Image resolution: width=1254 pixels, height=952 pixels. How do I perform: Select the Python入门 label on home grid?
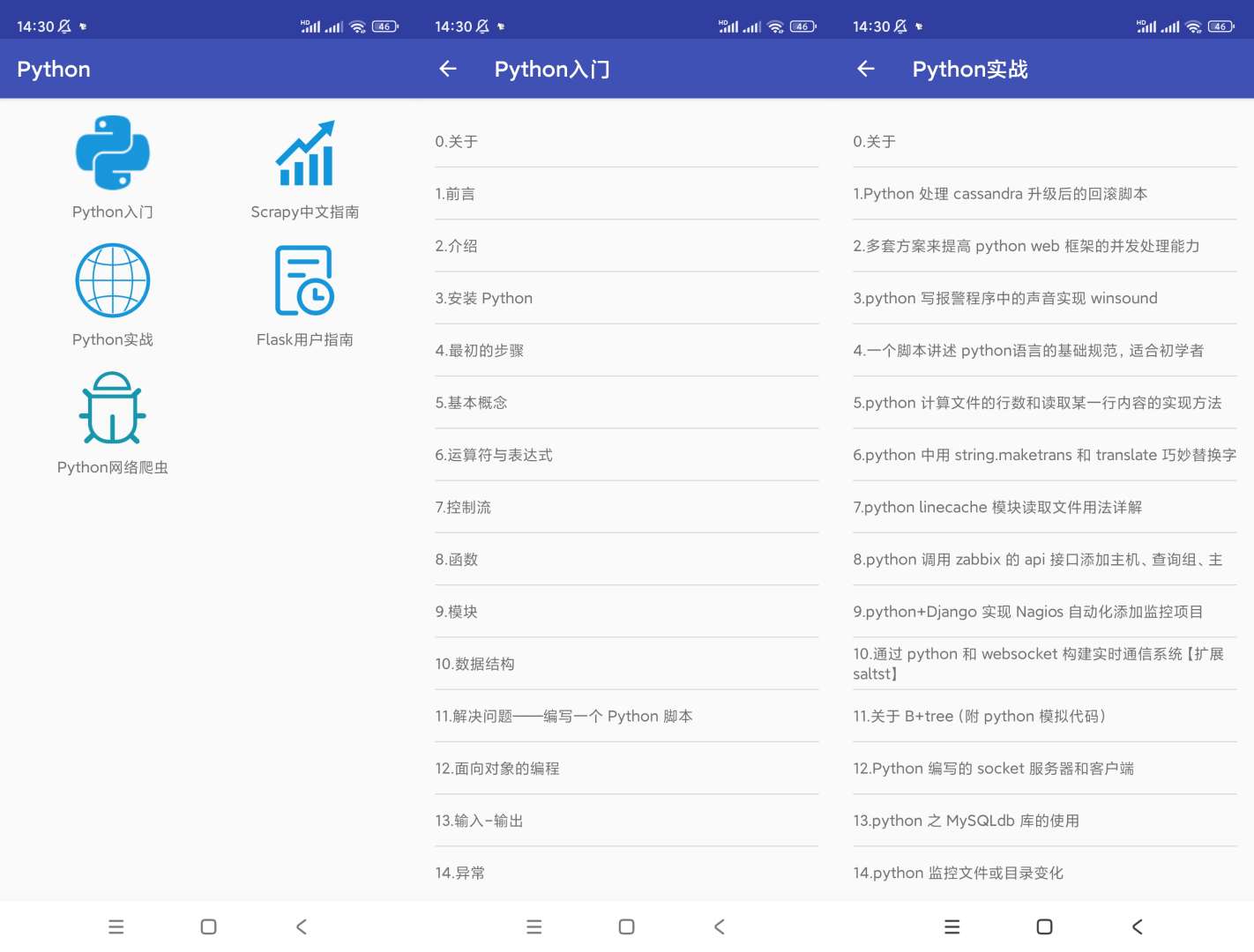(x=113, y=212)
